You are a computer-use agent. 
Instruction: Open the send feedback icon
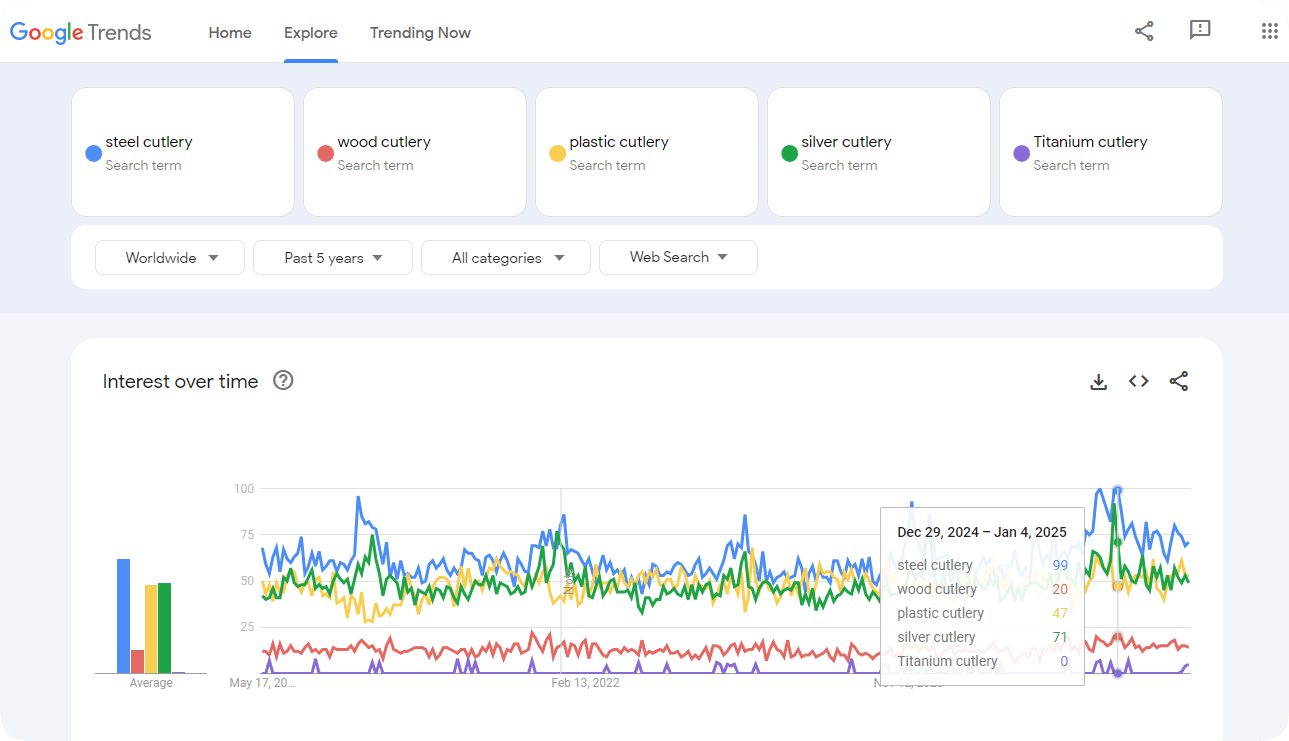[x=1200, y=31]
